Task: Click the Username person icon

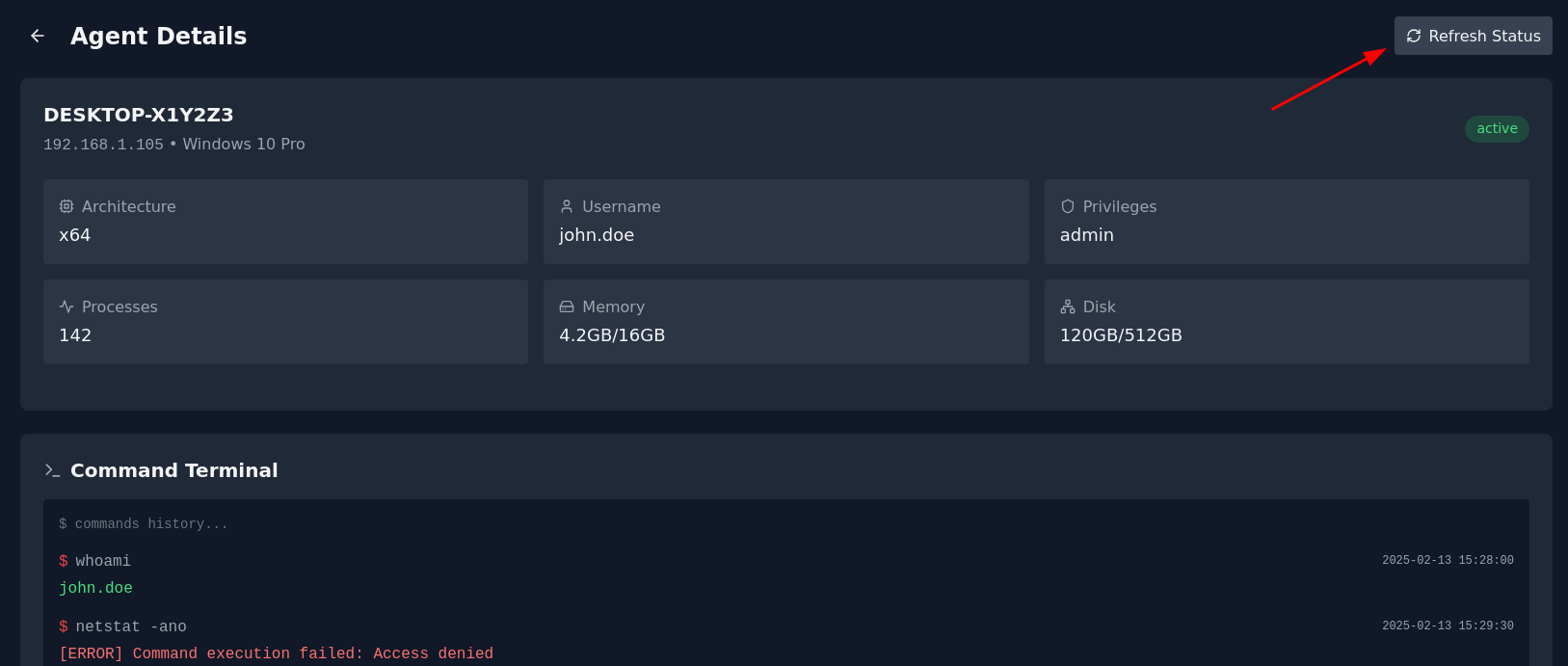Action: coord(567,206)
